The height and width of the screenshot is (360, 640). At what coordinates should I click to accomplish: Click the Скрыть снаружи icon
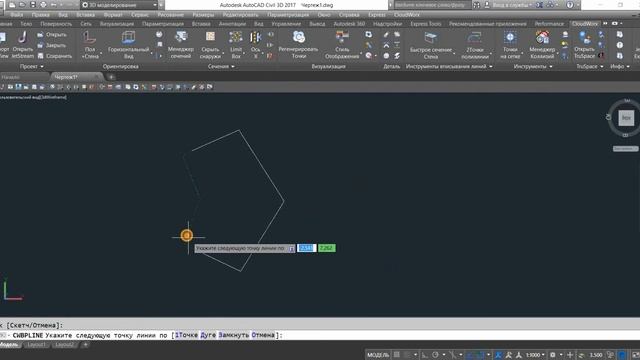[210, 38]
